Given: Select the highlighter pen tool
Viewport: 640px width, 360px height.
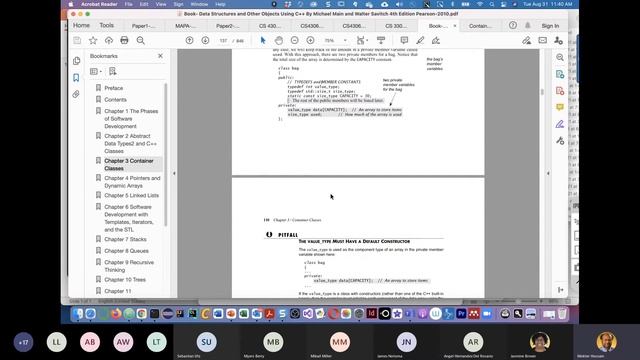Looking at the screenshot, I should tap(420, 40).
